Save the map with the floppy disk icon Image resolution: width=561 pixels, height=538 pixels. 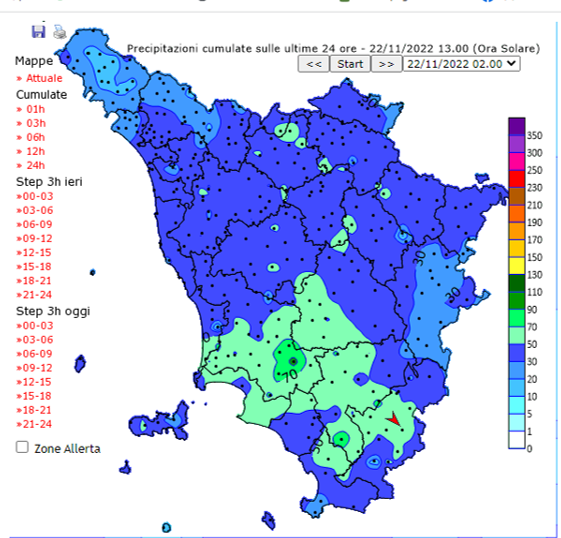[x=39, y=32]
